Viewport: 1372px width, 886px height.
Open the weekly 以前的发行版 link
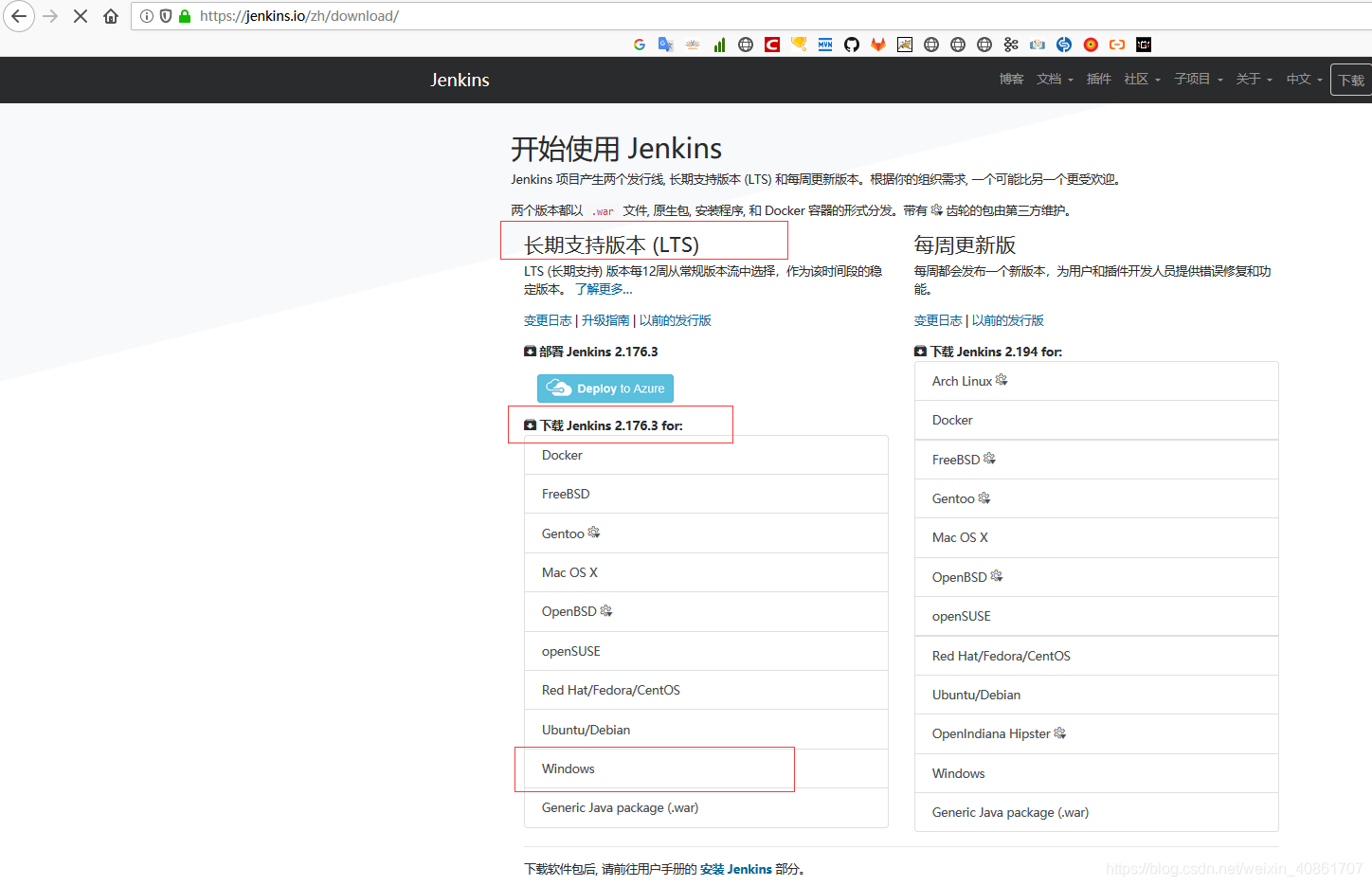(x=1008, y=320)
